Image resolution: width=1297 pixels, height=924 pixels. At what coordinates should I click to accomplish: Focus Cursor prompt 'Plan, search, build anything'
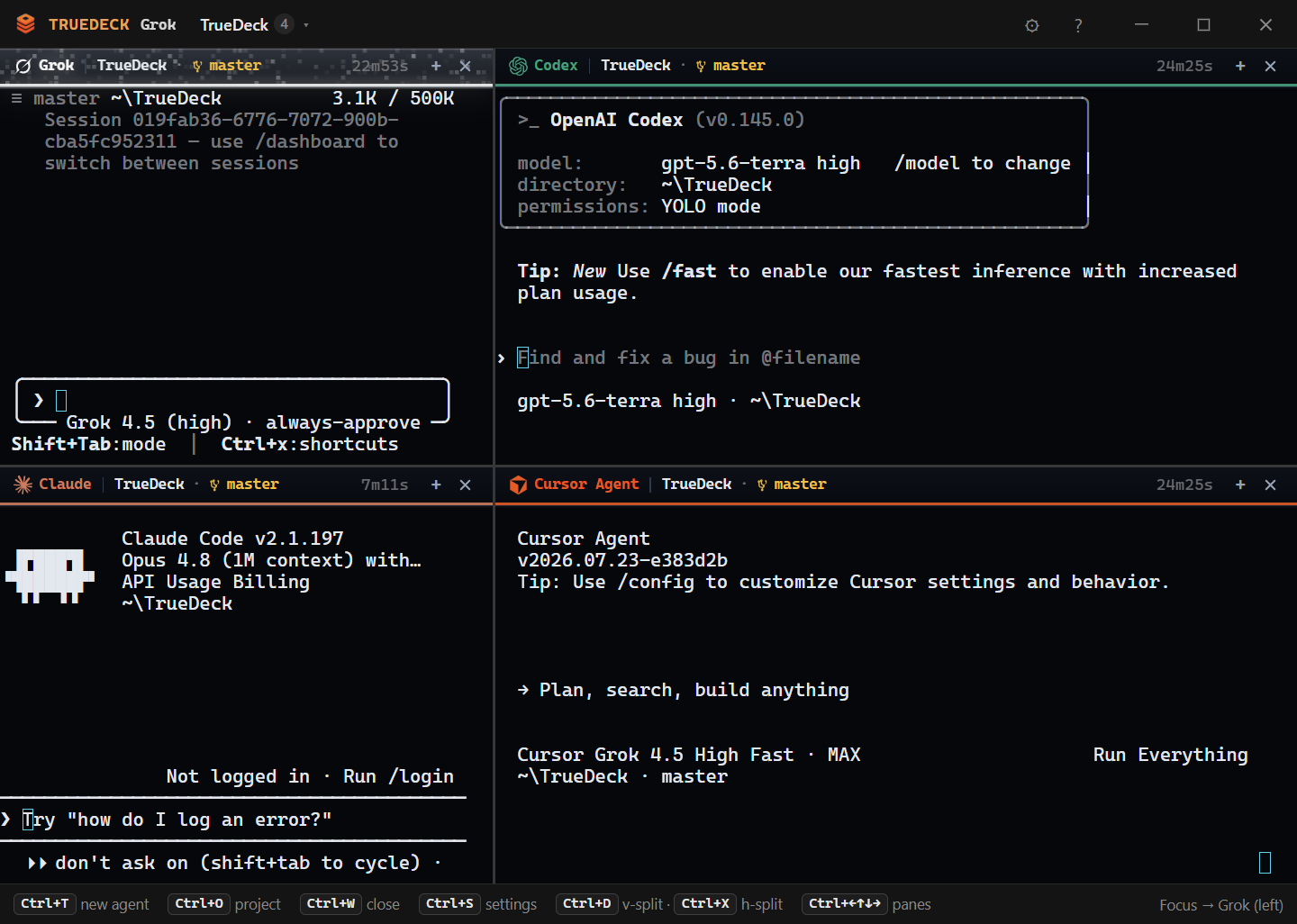(x=694, y=690)
